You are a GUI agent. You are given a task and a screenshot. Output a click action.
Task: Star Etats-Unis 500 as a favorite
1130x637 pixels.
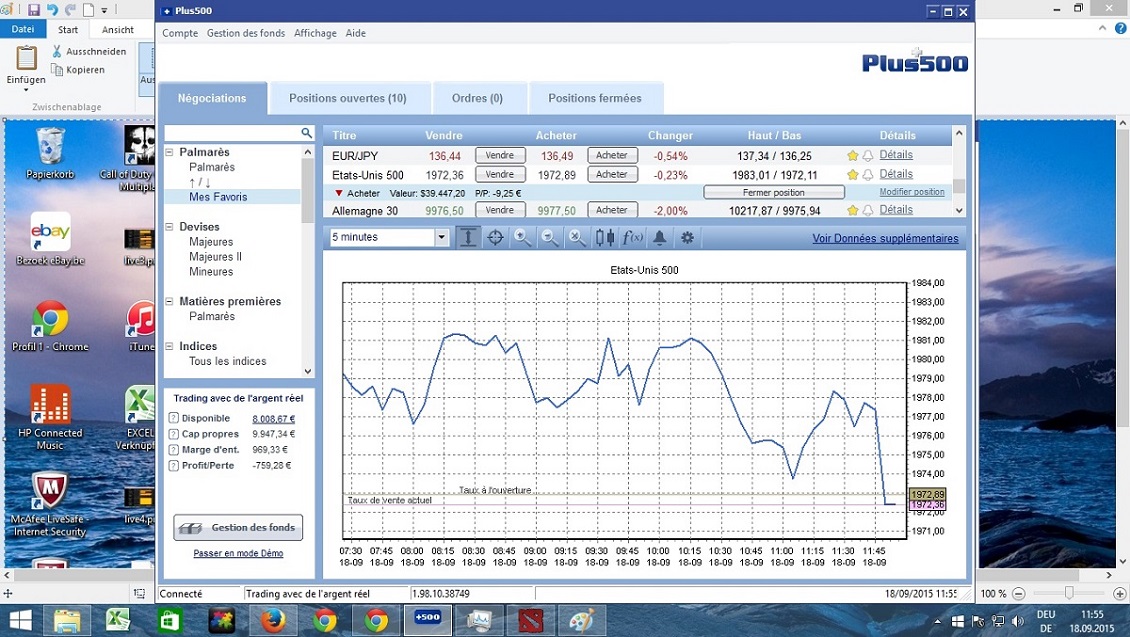[x=853, y=174]
